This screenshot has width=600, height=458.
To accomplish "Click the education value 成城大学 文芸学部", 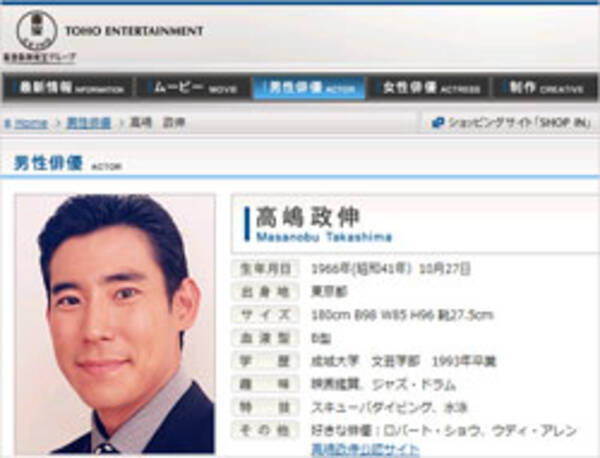I will pyautogui.click(x=365, y=361).
